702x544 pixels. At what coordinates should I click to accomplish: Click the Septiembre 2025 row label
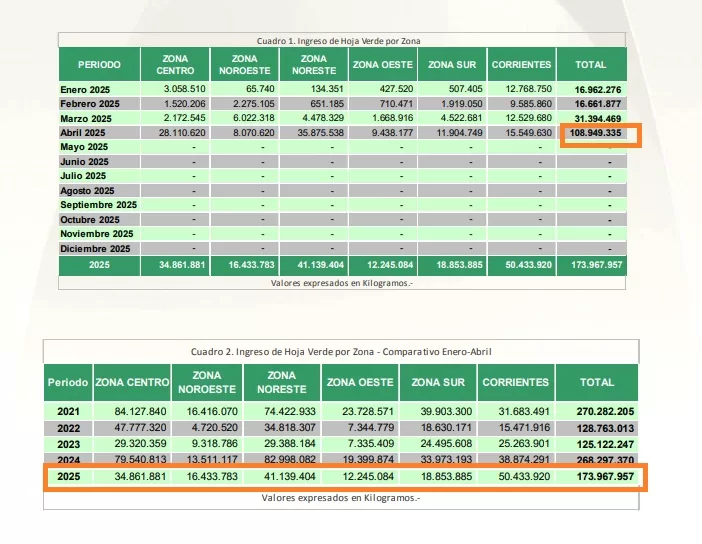point(98,205)
